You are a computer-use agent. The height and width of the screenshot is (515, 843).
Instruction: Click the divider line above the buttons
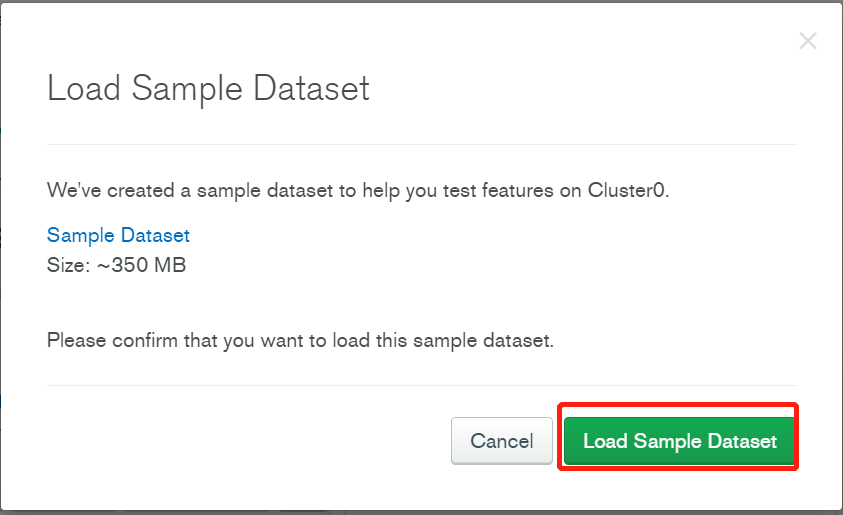click(x=422, y=385)
